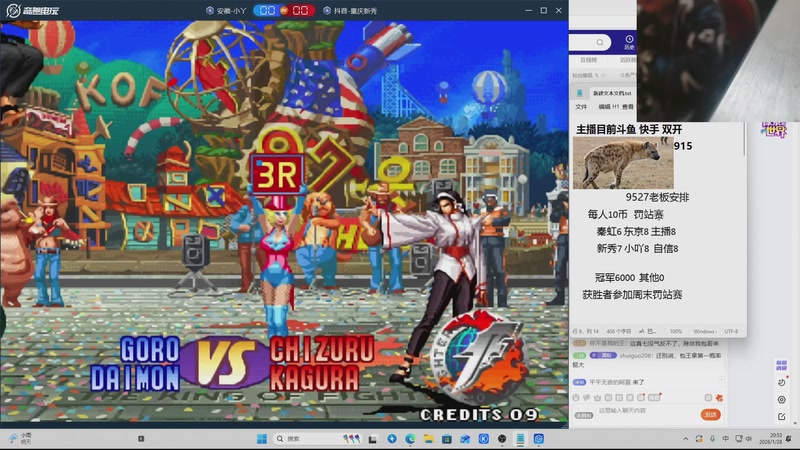Click the crown icon in the chat toolbar
800x450 pixels.
(x=597, y=397)
